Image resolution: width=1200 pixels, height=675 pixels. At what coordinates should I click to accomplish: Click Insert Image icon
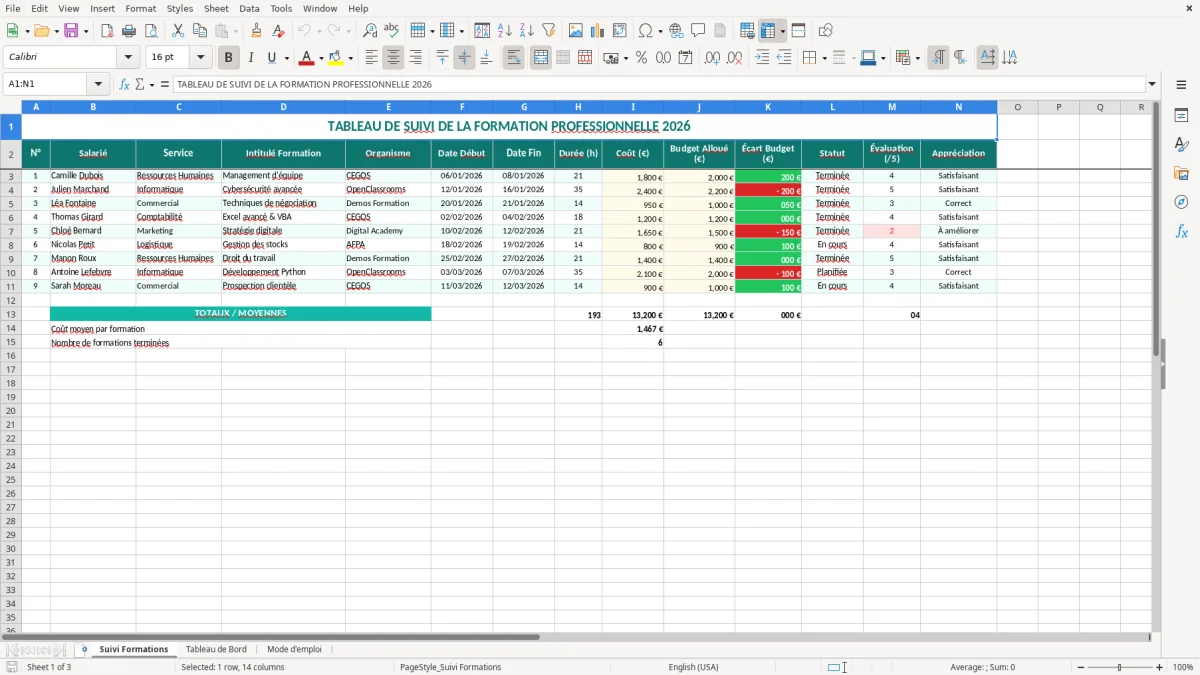point(576,31)
